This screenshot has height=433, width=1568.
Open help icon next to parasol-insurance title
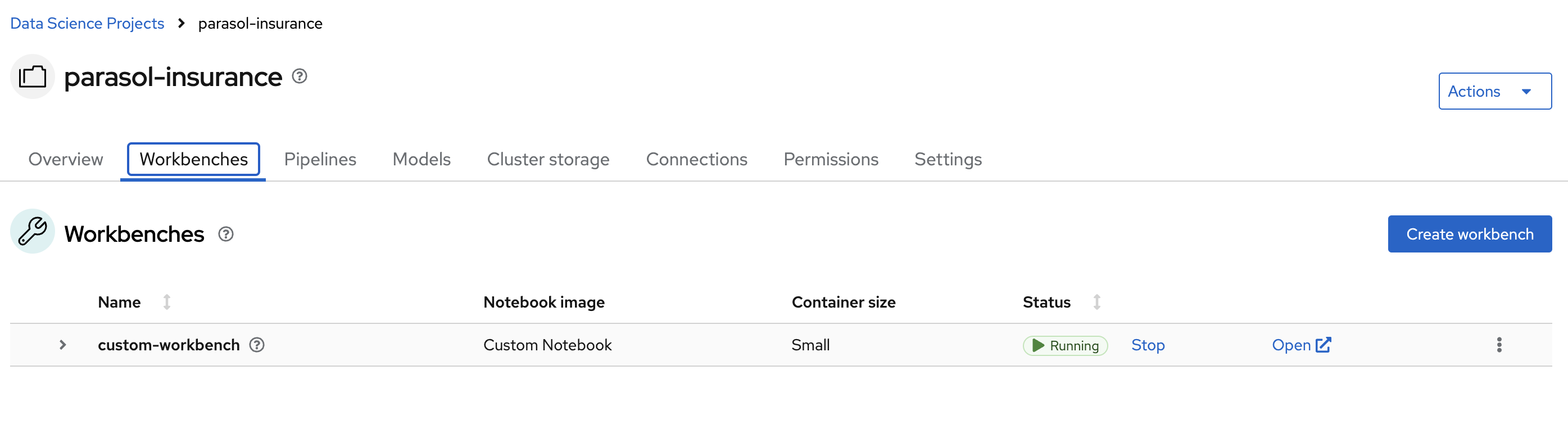[x=299, y=76]
